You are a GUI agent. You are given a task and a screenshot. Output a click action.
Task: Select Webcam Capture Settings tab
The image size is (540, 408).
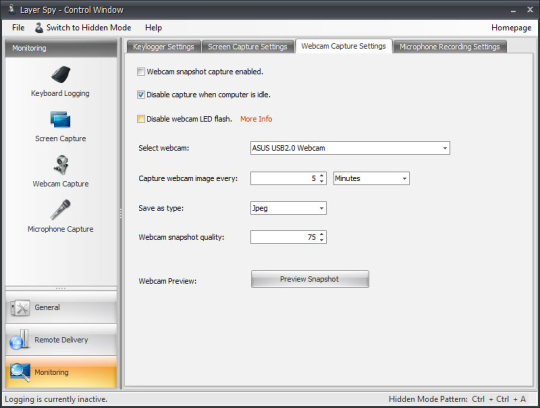[344, 46]
